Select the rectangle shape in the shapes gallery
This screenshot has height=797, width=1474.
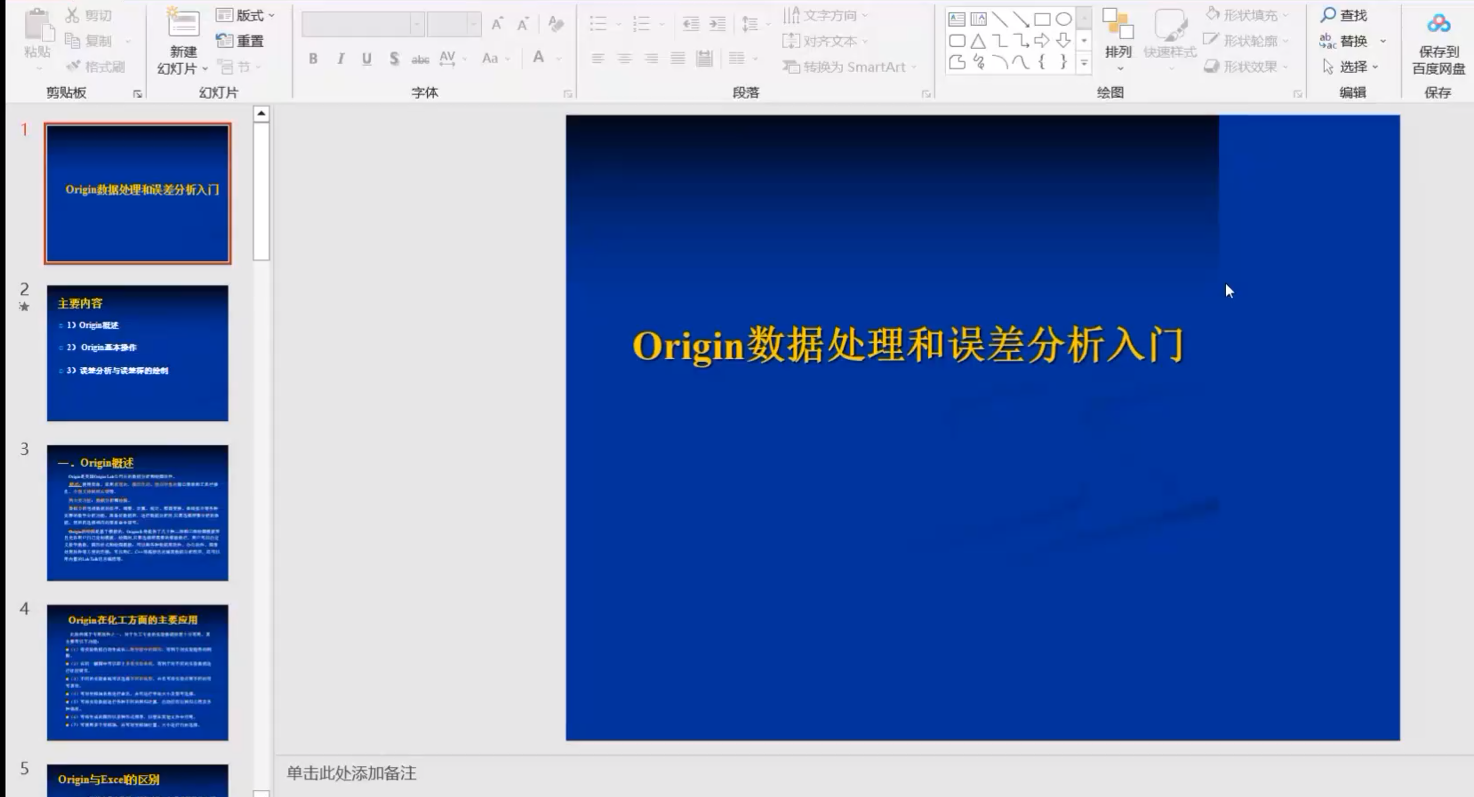point(1042,19)
